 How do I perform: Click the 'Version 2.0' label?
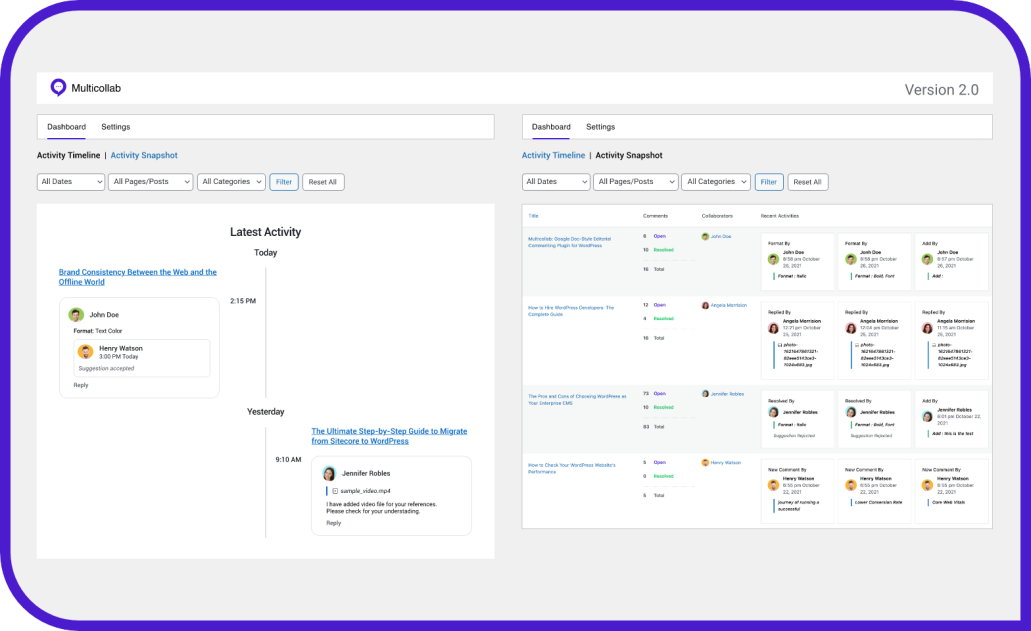tap(942, 90)
